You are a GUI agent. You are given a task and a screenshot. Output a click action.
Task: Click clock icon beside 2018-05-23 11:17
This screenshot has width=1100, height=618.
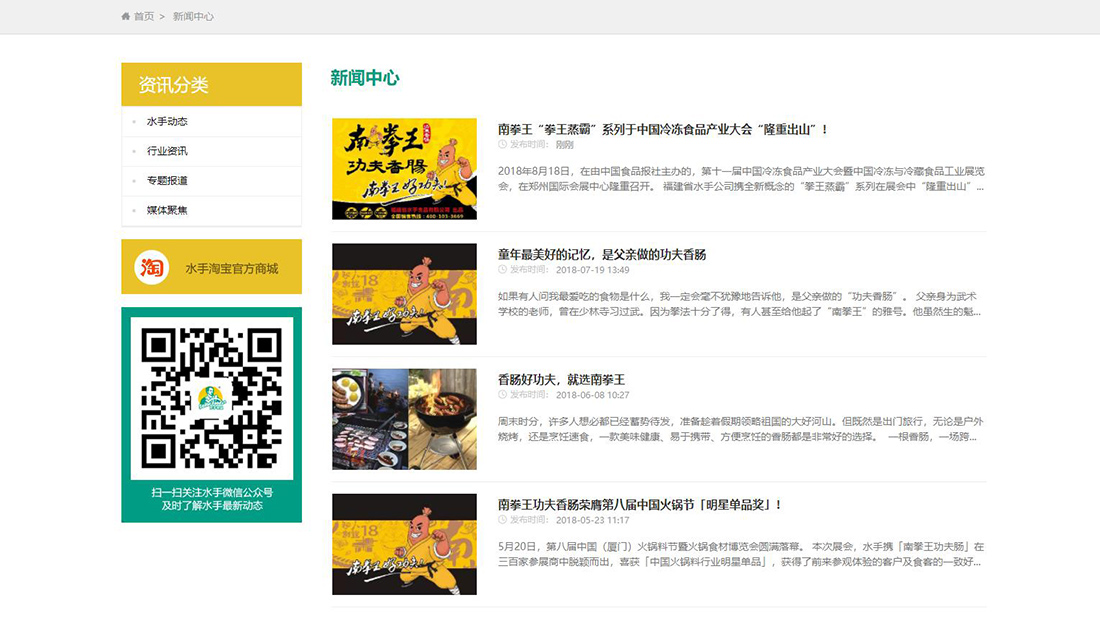(x=502, y=520)
